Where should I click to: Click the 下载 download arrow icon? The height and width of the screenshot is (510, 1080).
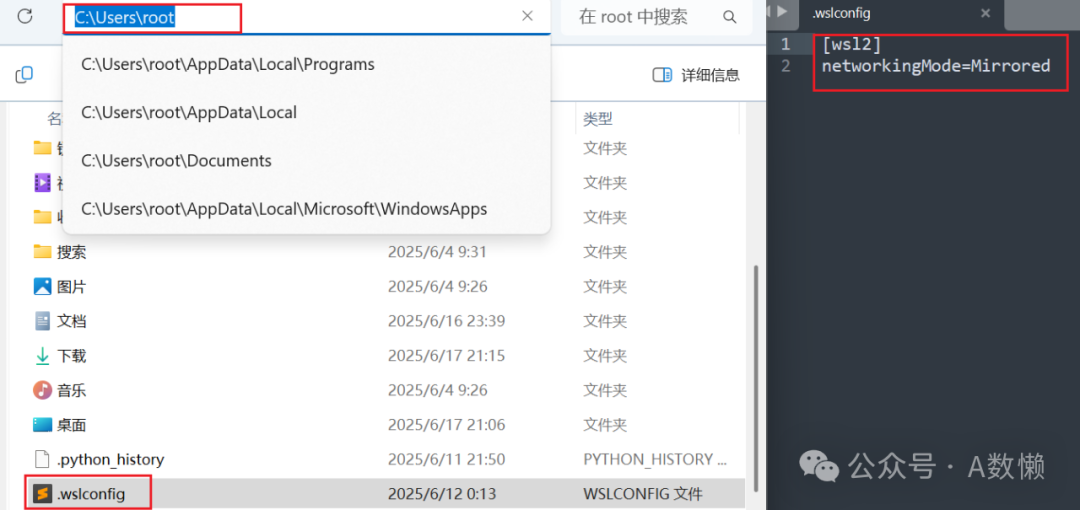coord(43,356)
